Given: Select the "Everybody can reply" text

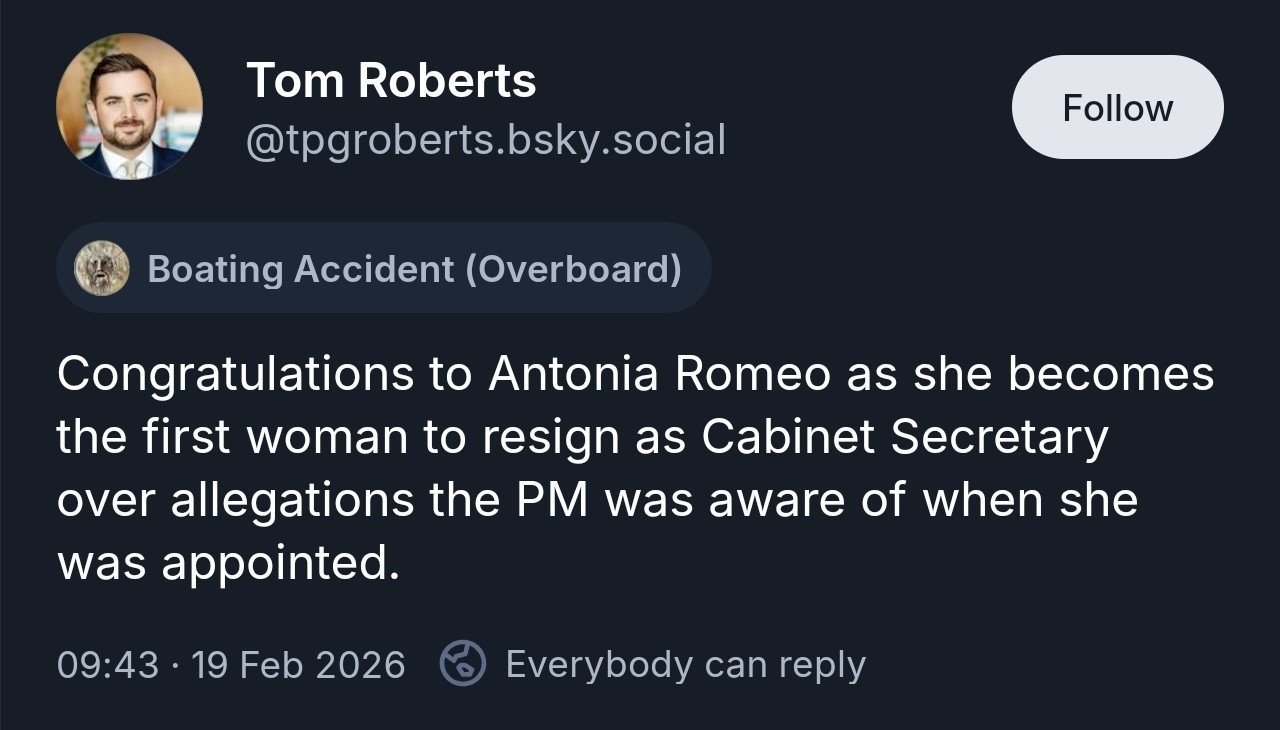Looking at the screenshot, I should pyautogui.click(x=685, y=664).
